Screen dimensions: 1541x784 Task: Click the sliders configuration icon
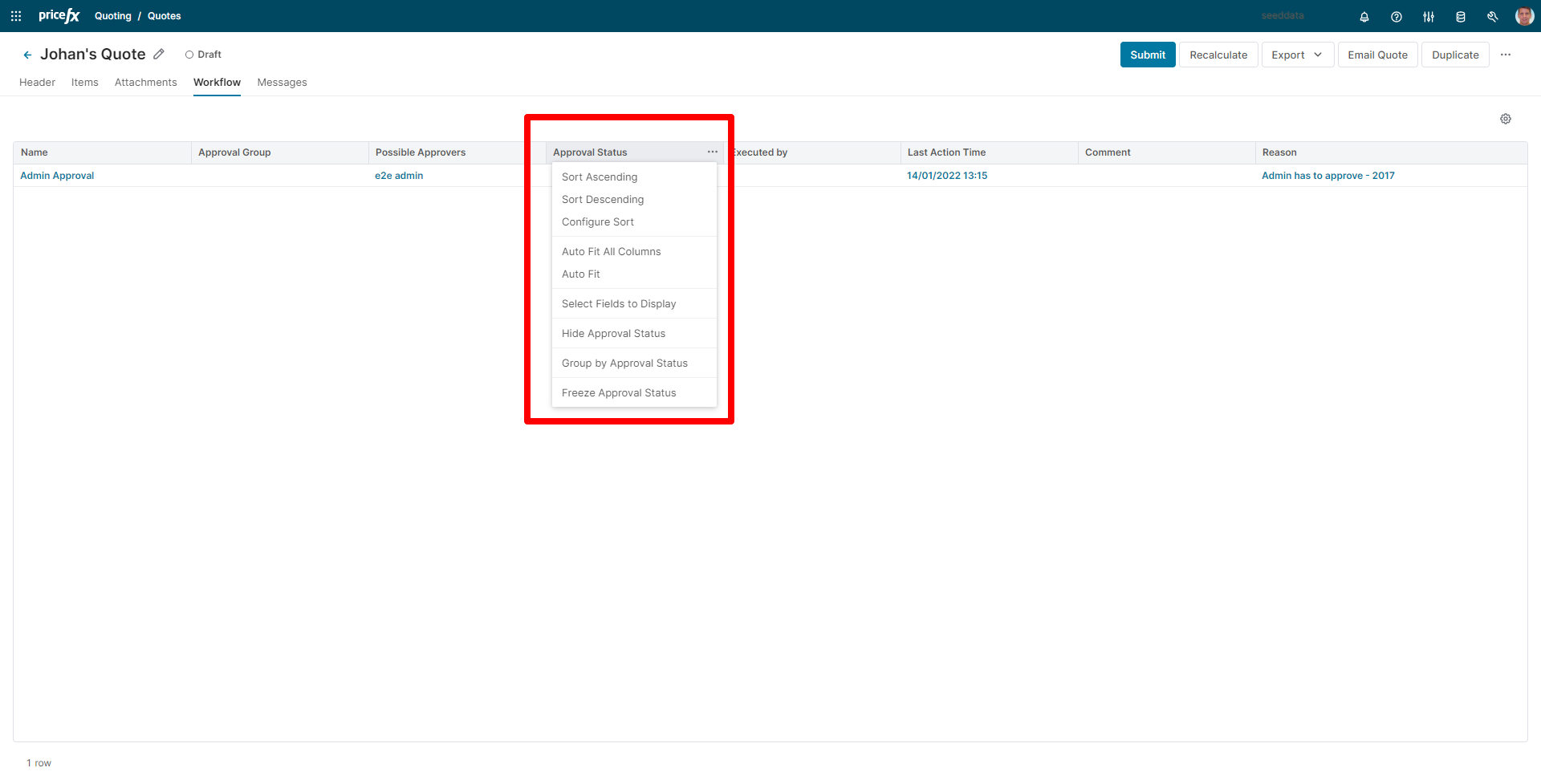[1428, 17]
